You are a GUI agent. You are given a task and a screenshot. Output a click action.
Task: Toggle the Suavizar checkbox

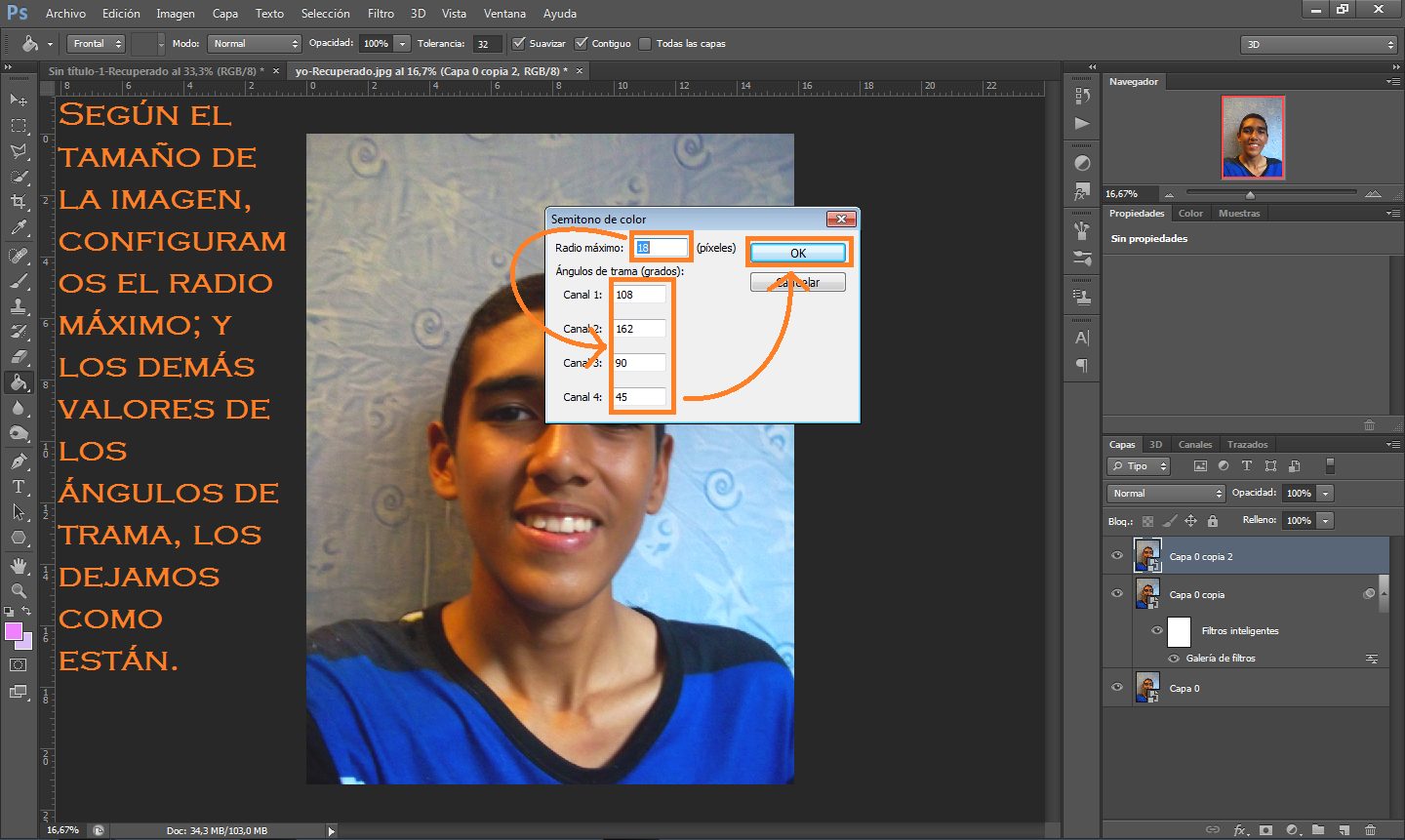click(519, 43)
